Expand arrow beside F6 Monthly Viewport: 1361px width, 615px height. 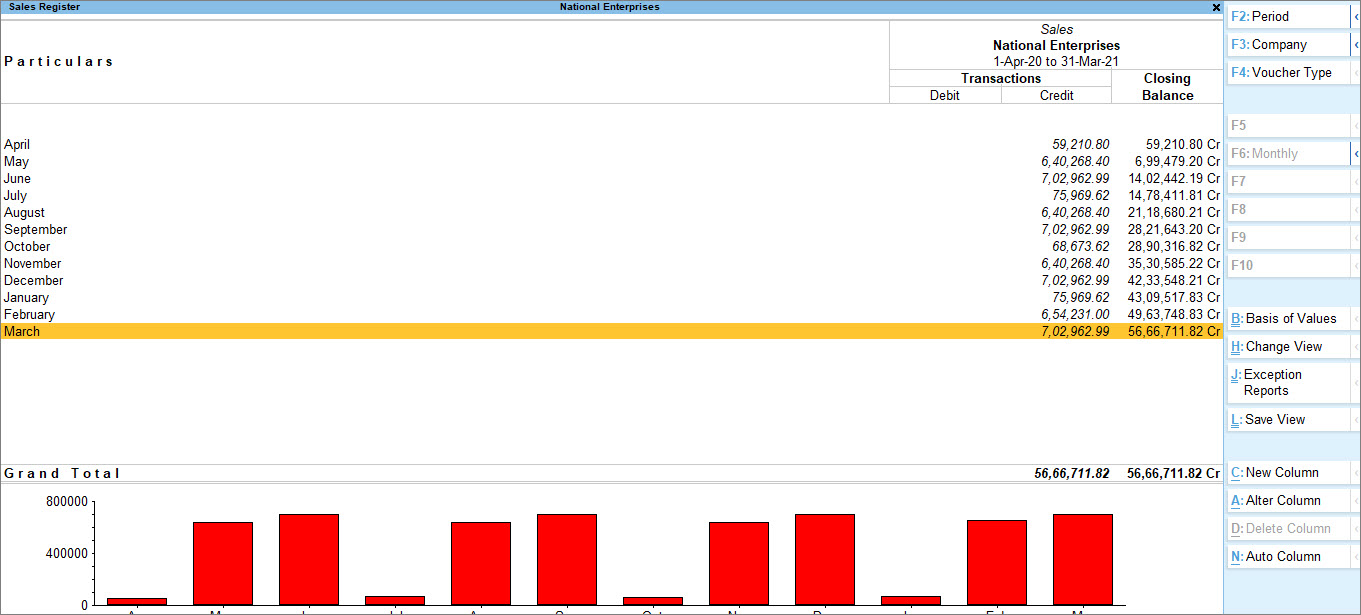pyautogui.click(x=1355, y=154)
